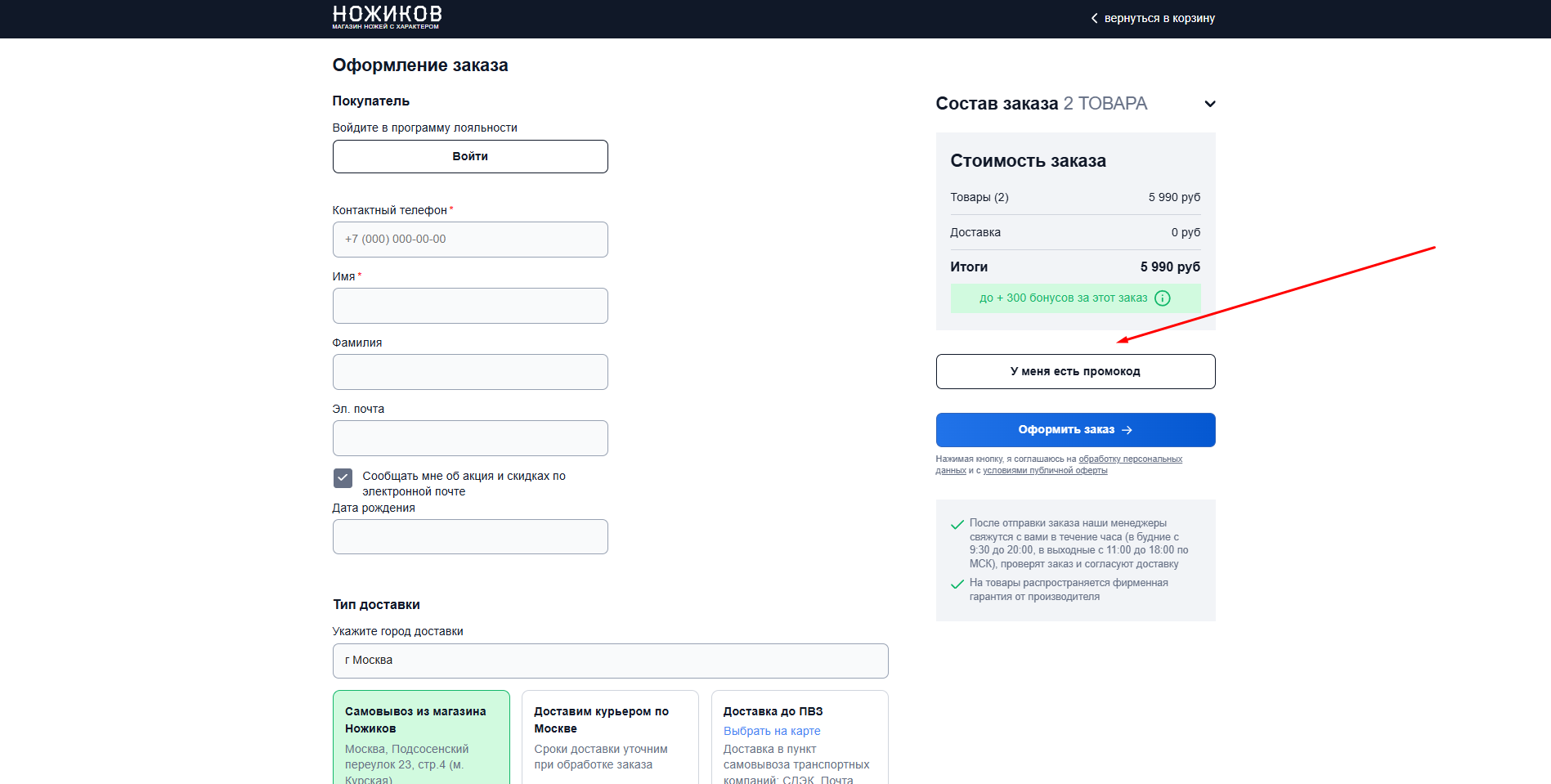Open условиями публичной оферты link
This screenshot has height=784, width=1551.
coord(1044,471)
